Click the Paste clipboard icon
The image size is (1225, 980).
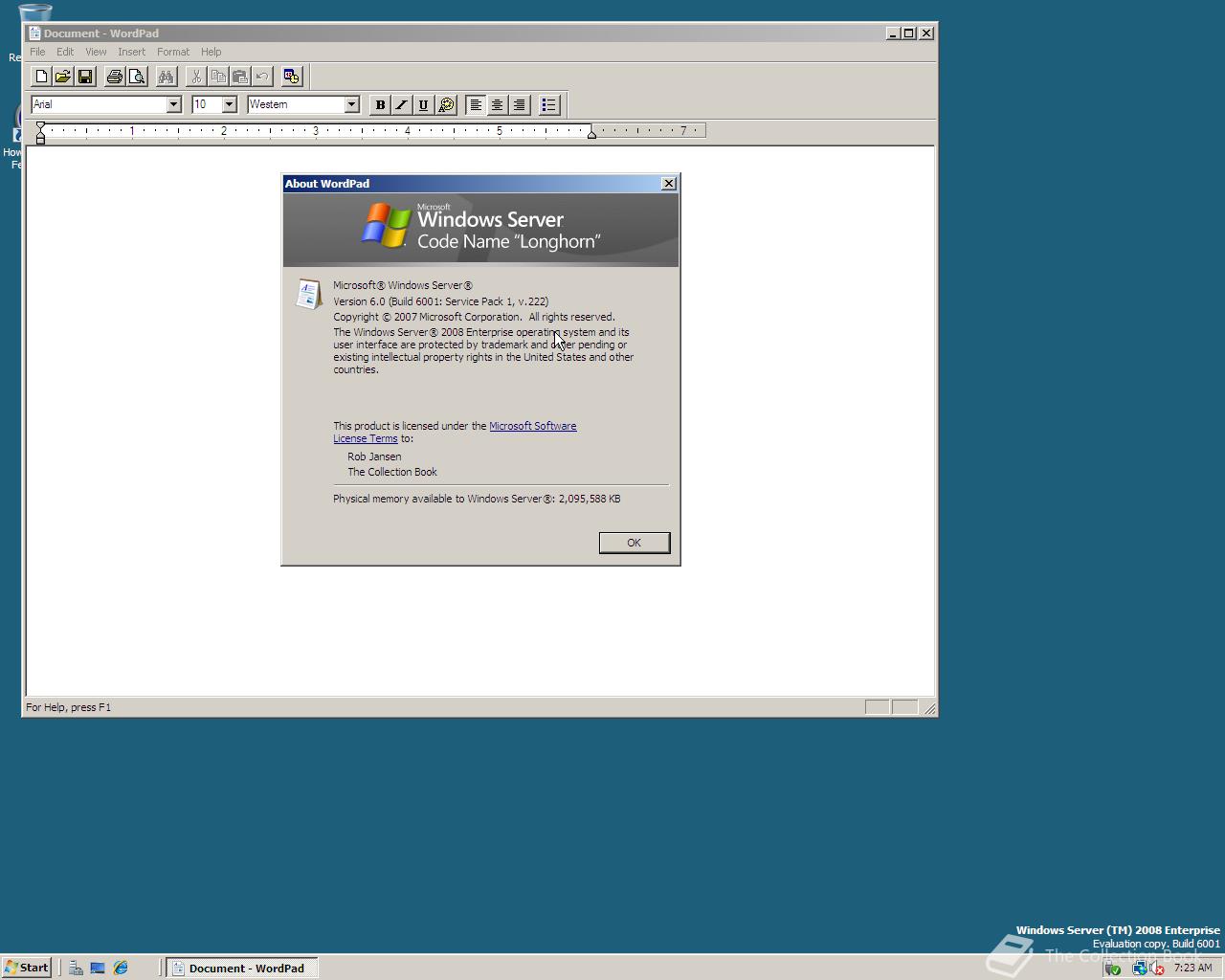click(240, 77)
